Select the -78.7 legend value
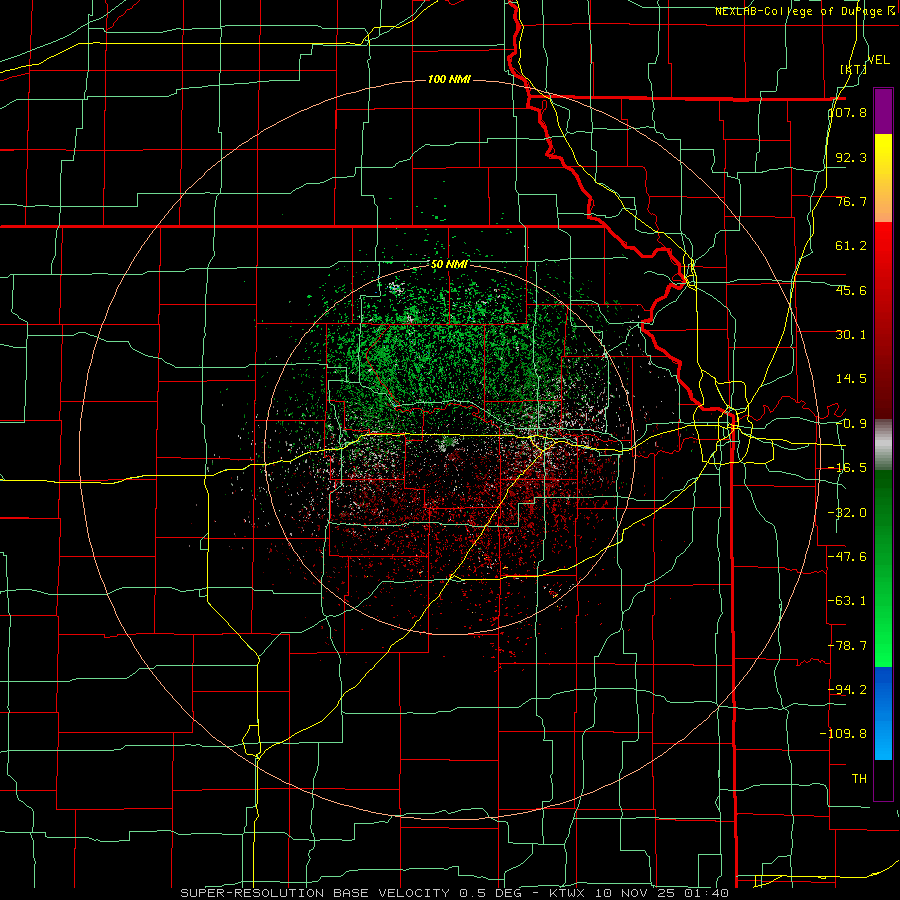 pos(848,646)
